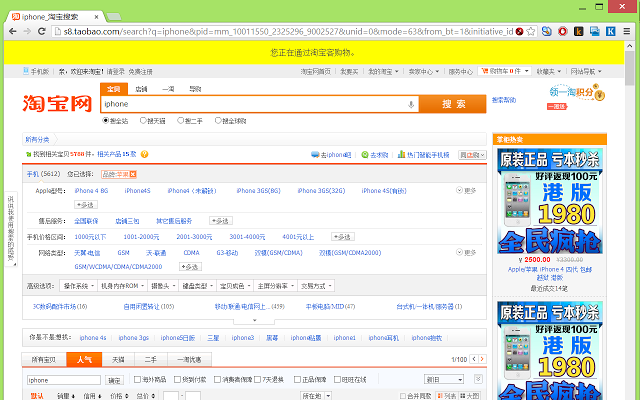Close the iphone_淘宝搜索 browser tab
Screen dimensions: 640x400
96,17
